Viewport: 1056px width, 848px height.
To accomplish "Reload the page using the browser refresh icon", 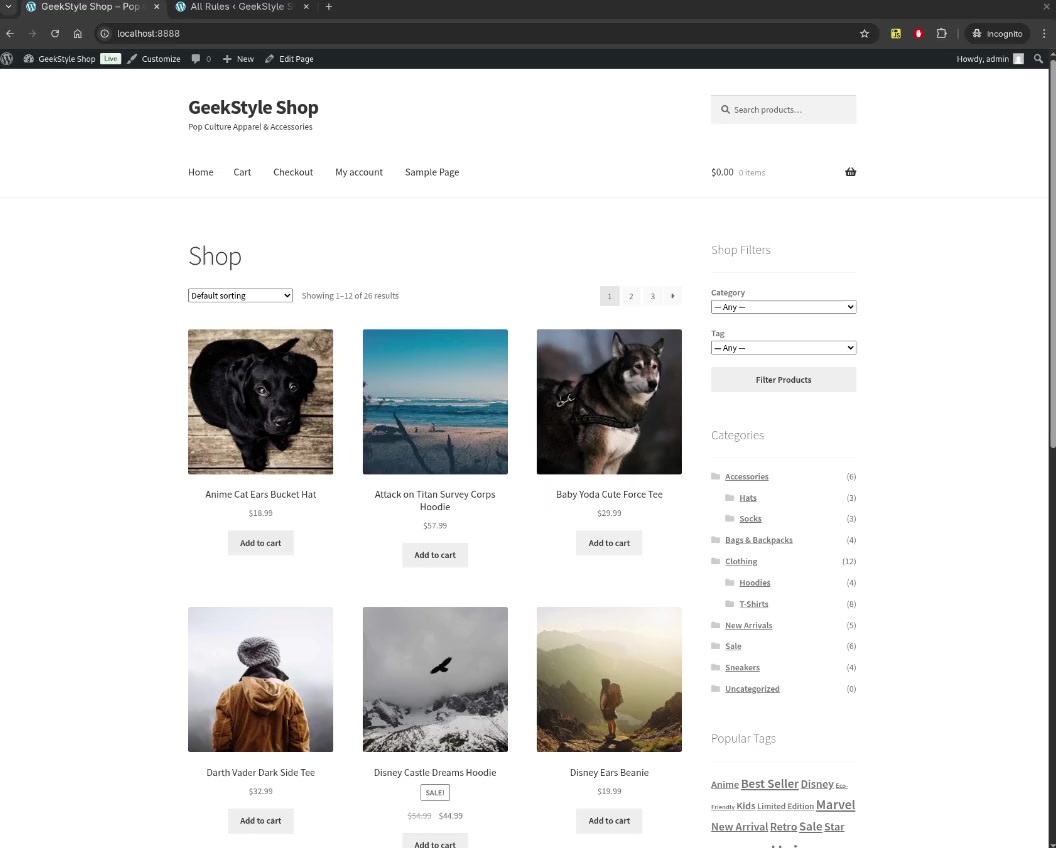I will 55,33.
